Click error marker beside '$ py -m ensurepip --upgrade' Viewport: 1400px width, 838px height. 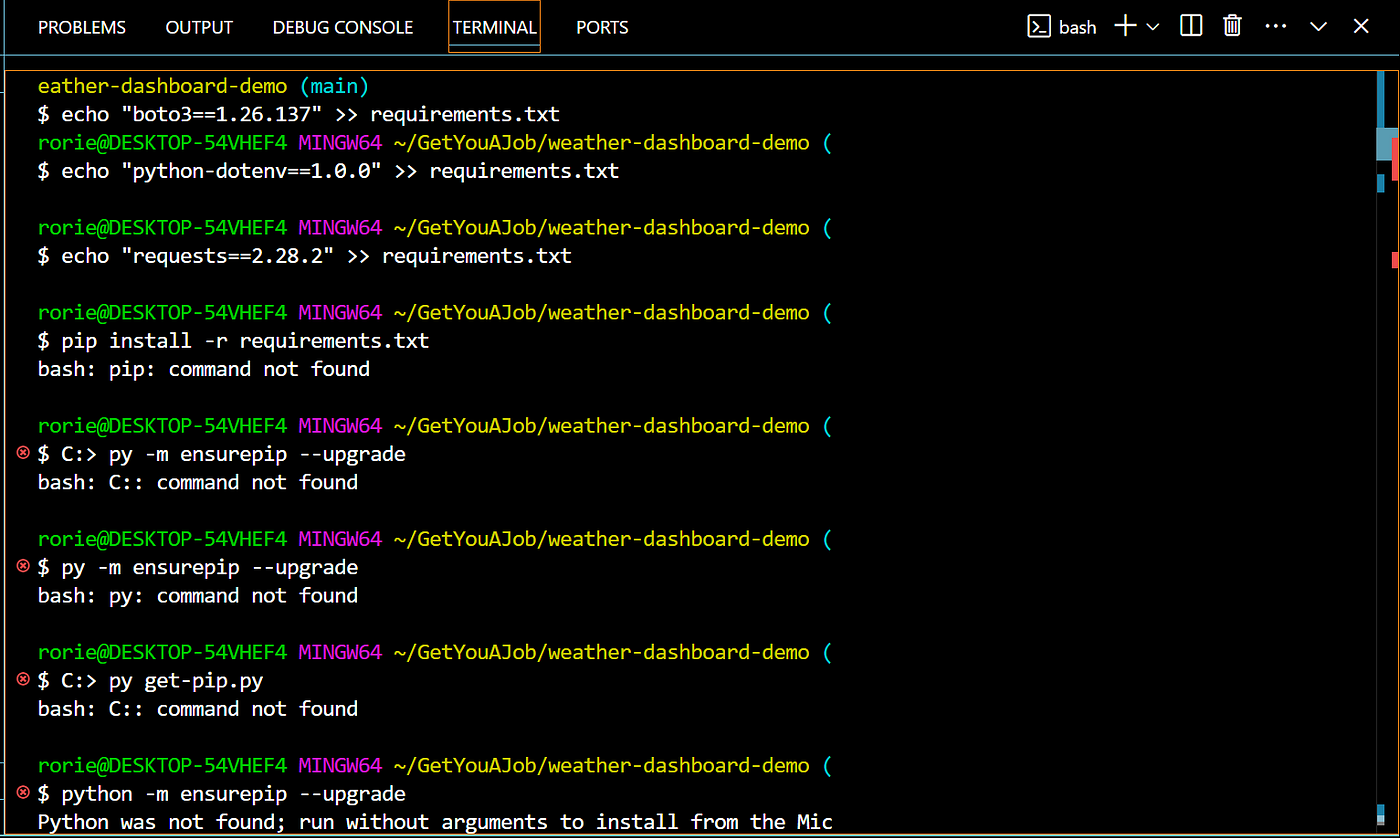(x=24, y=566)
